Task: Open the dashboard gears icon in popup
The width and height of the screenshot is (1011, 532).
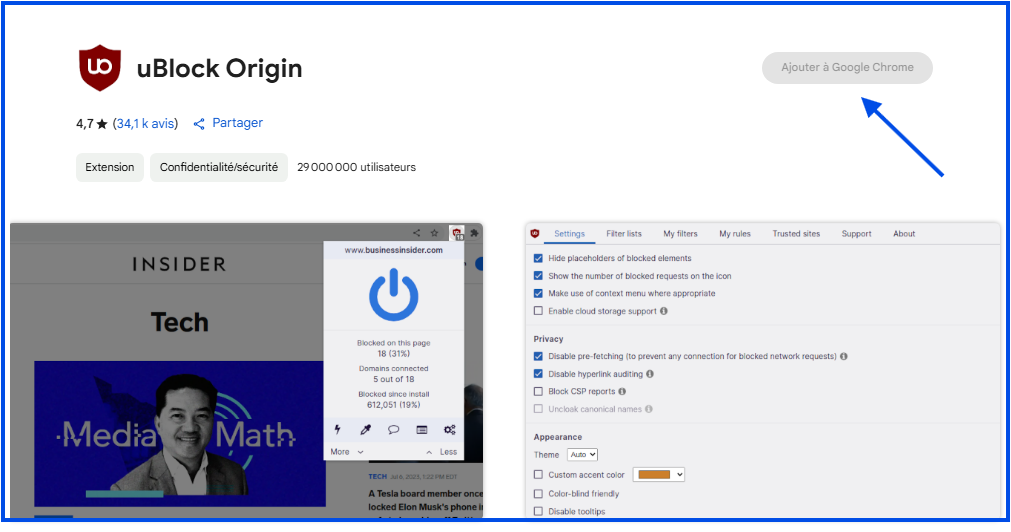Action: 450,430
